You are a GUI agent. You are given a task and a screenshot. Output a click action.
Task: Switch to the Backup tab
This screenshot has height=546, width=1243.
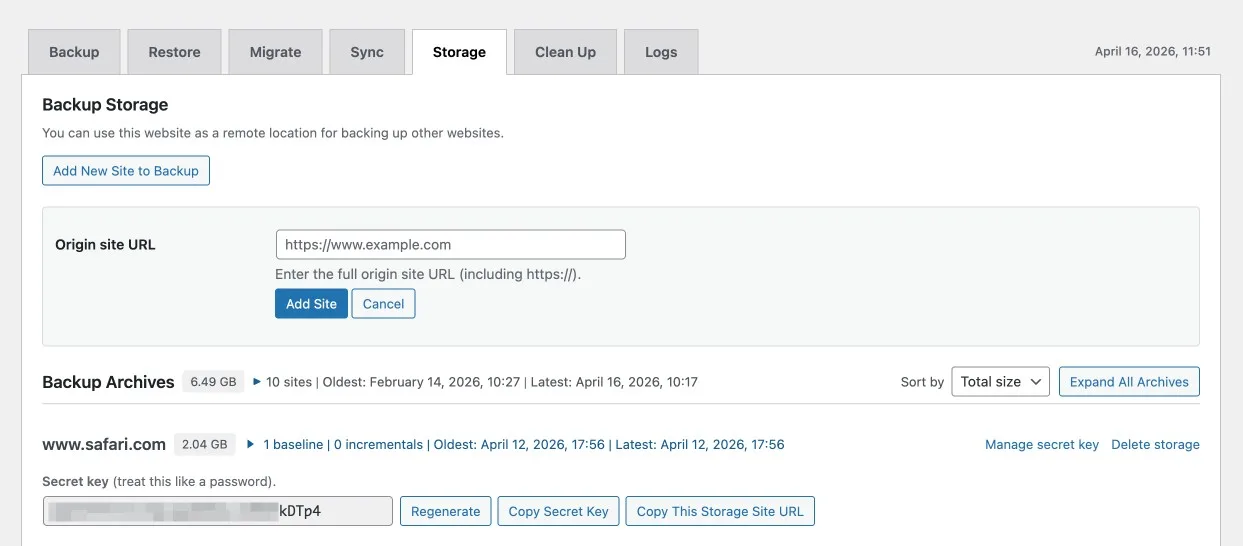coord(74,52)
